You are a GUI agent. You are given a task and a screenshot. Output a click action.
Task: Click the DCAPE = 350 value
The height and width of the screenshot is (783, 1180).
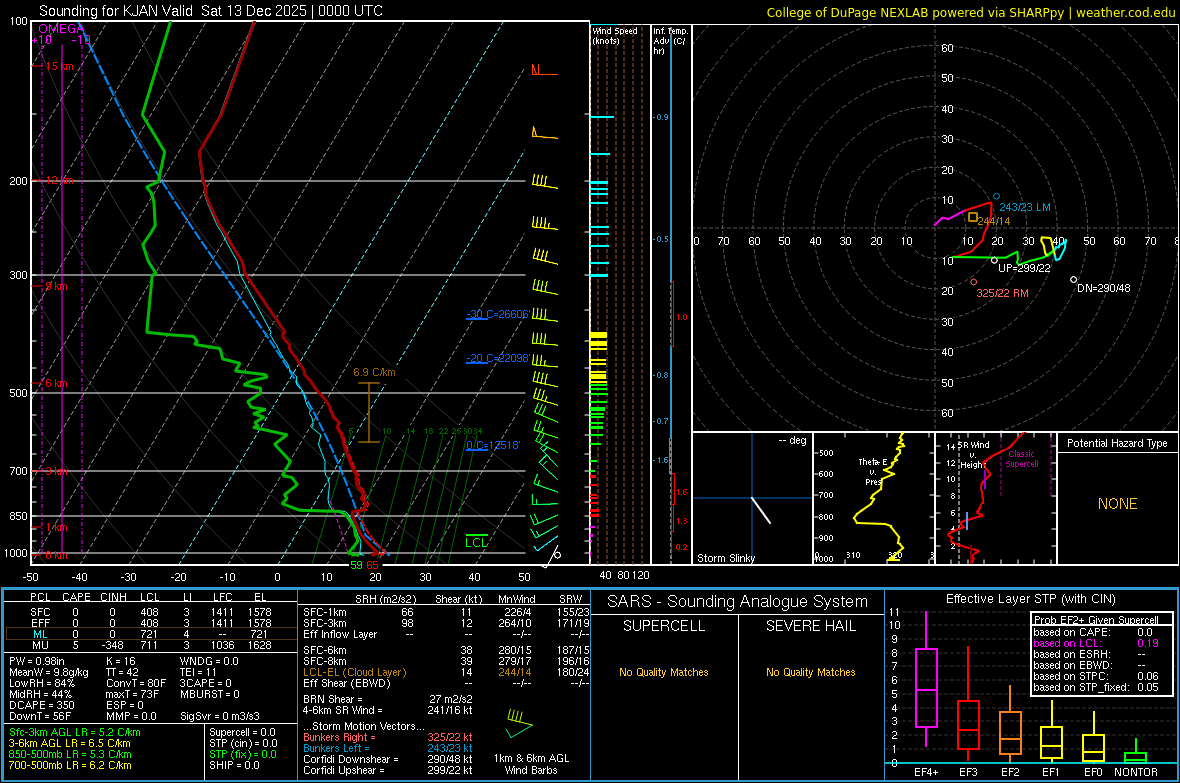(x=41, y=705)
